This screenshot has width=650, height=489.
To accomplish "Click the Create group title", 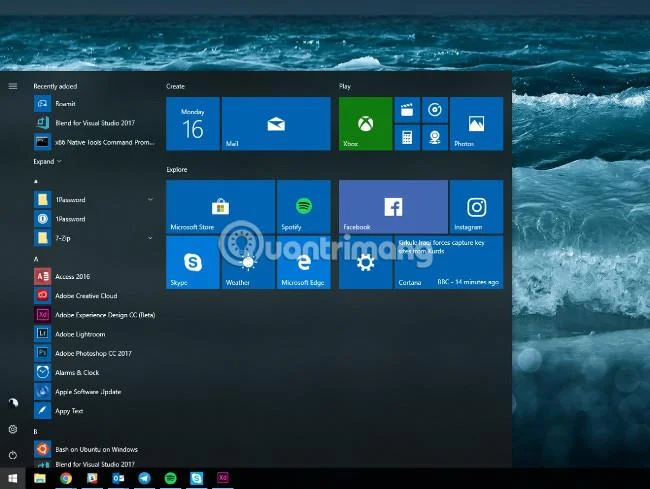I will [175, 86].
